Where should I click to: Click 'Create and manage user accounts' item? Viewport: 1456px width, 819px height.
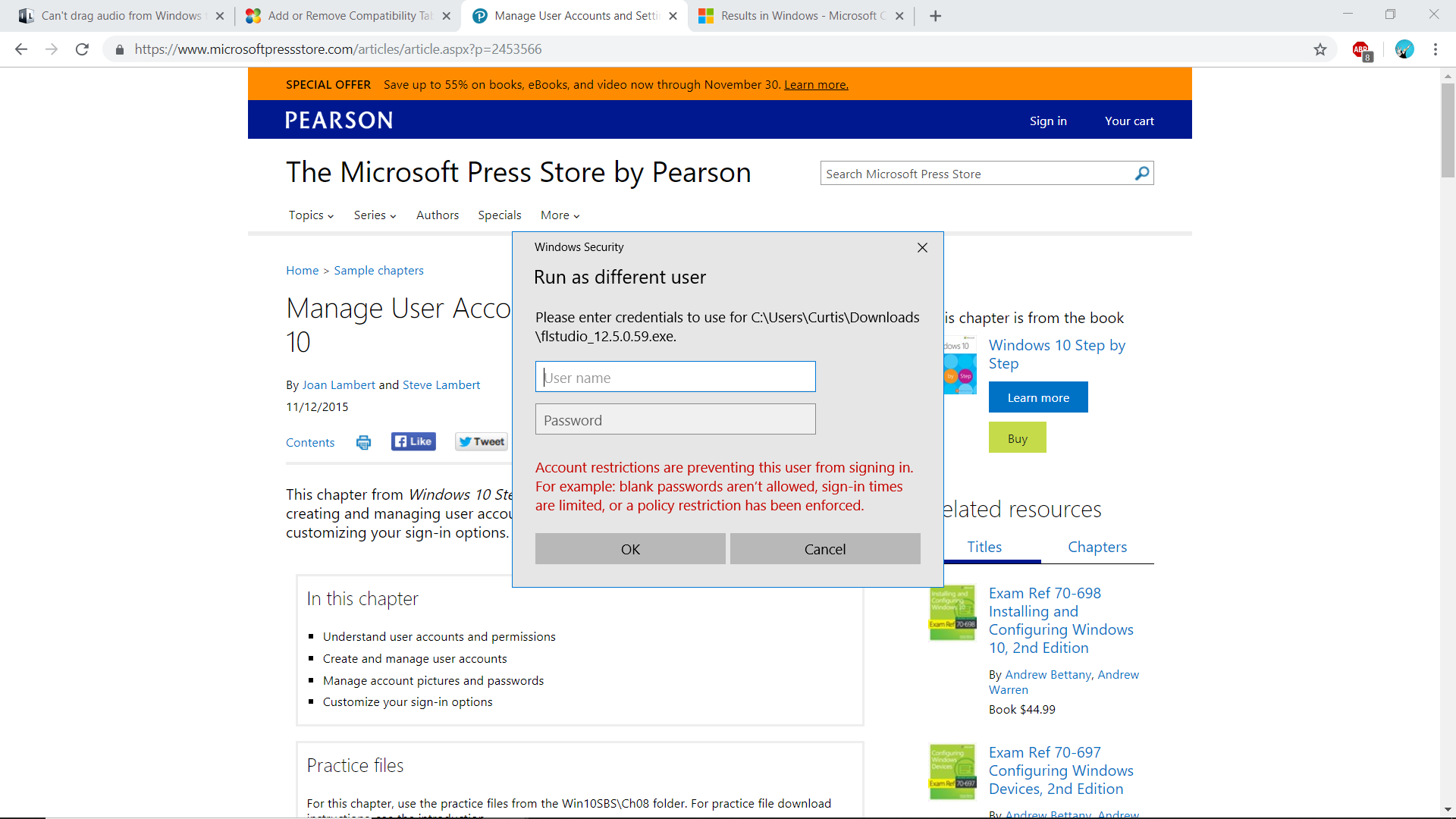coord(415,659)
